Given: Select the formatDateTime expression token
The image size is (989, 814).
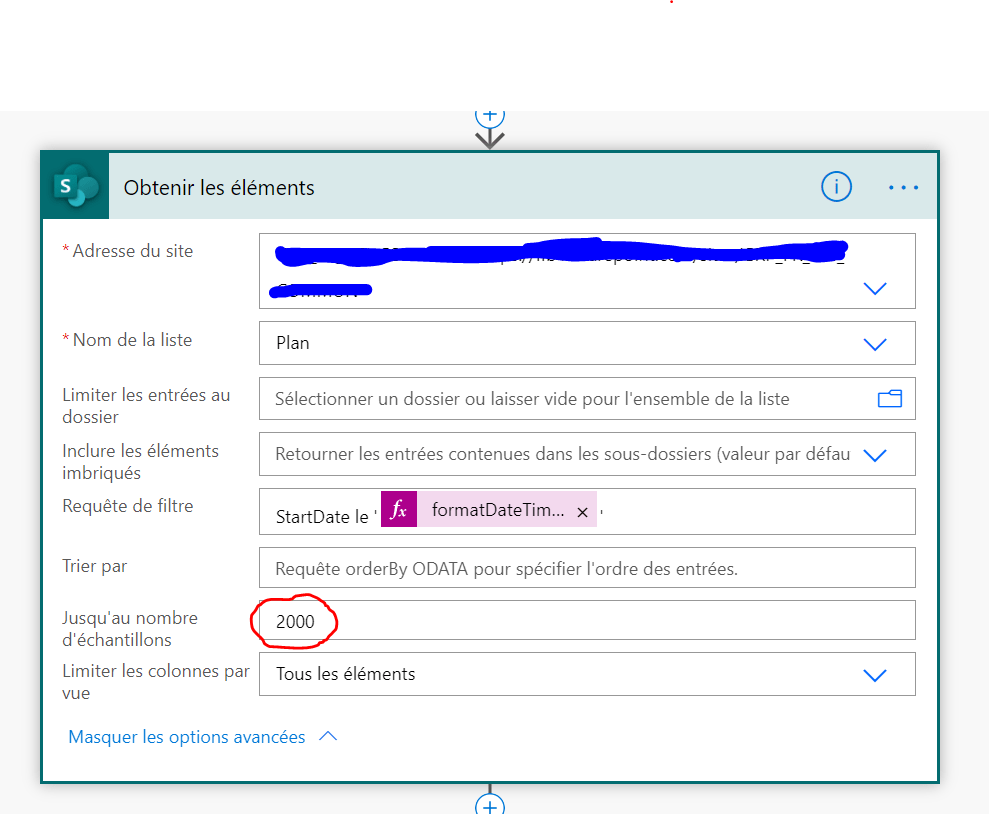Looking at the screenshot, I should (x=497, y=510).
